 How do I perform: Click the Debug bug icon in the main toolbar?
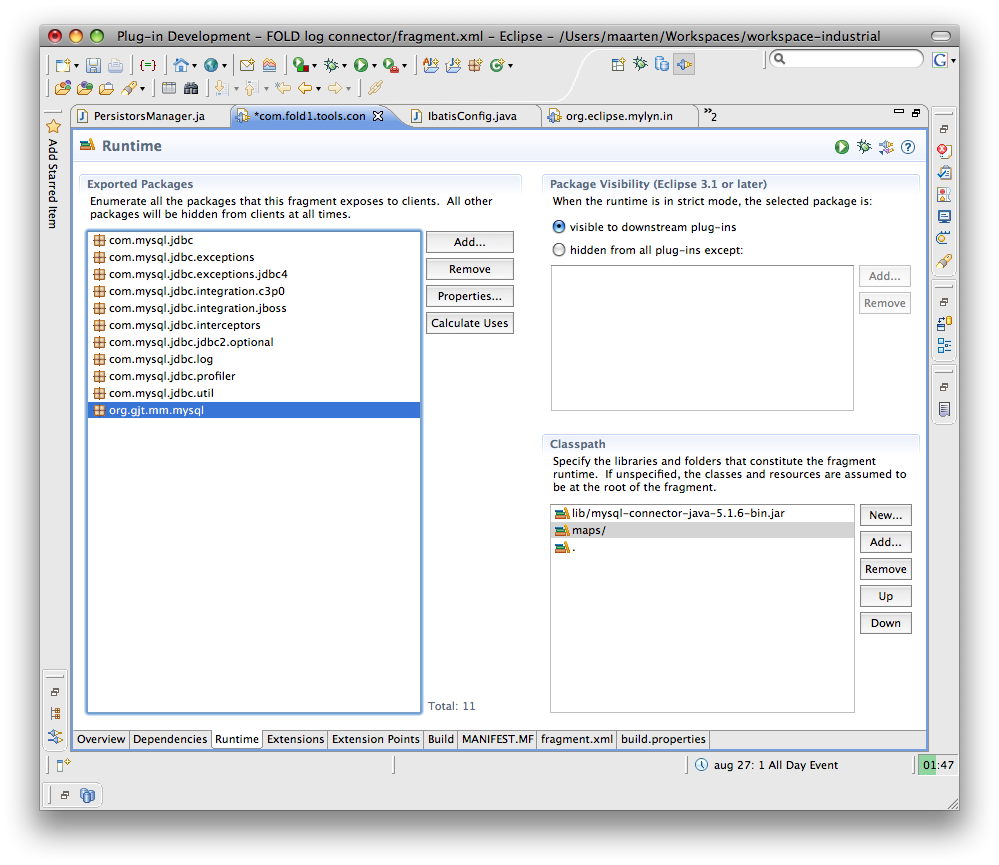(331, 64)
